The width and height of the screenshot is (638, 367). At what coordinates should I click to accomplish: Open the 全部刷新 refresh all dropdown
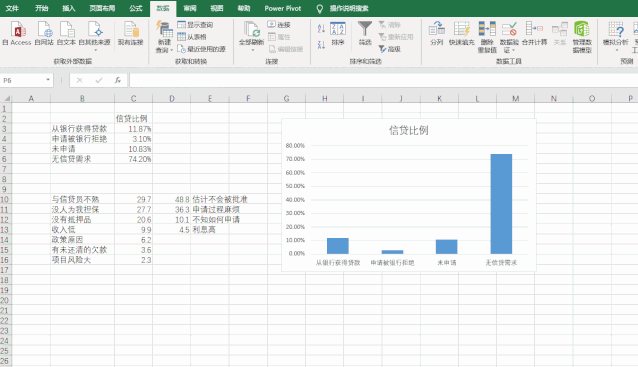pos(251,37)
